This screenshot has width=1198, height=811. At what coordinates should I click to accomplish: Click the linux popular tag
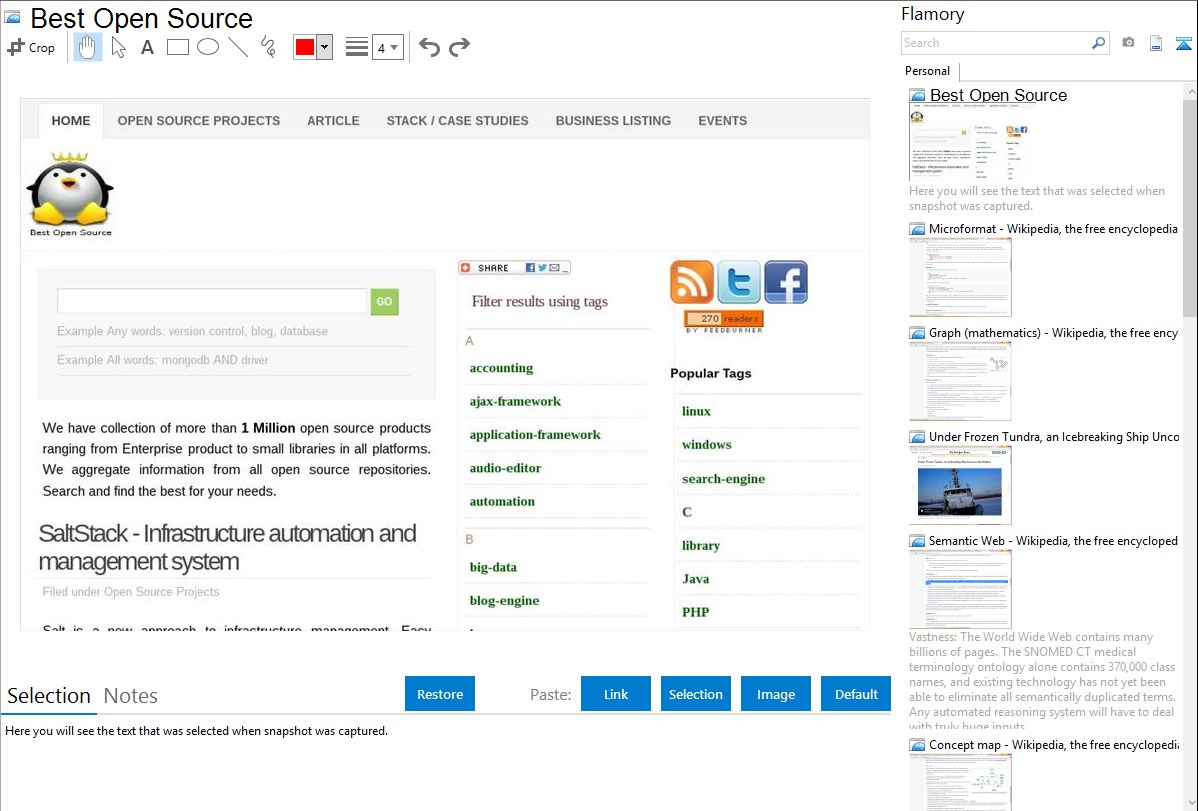pyautogui.click(x=696, y=411)
